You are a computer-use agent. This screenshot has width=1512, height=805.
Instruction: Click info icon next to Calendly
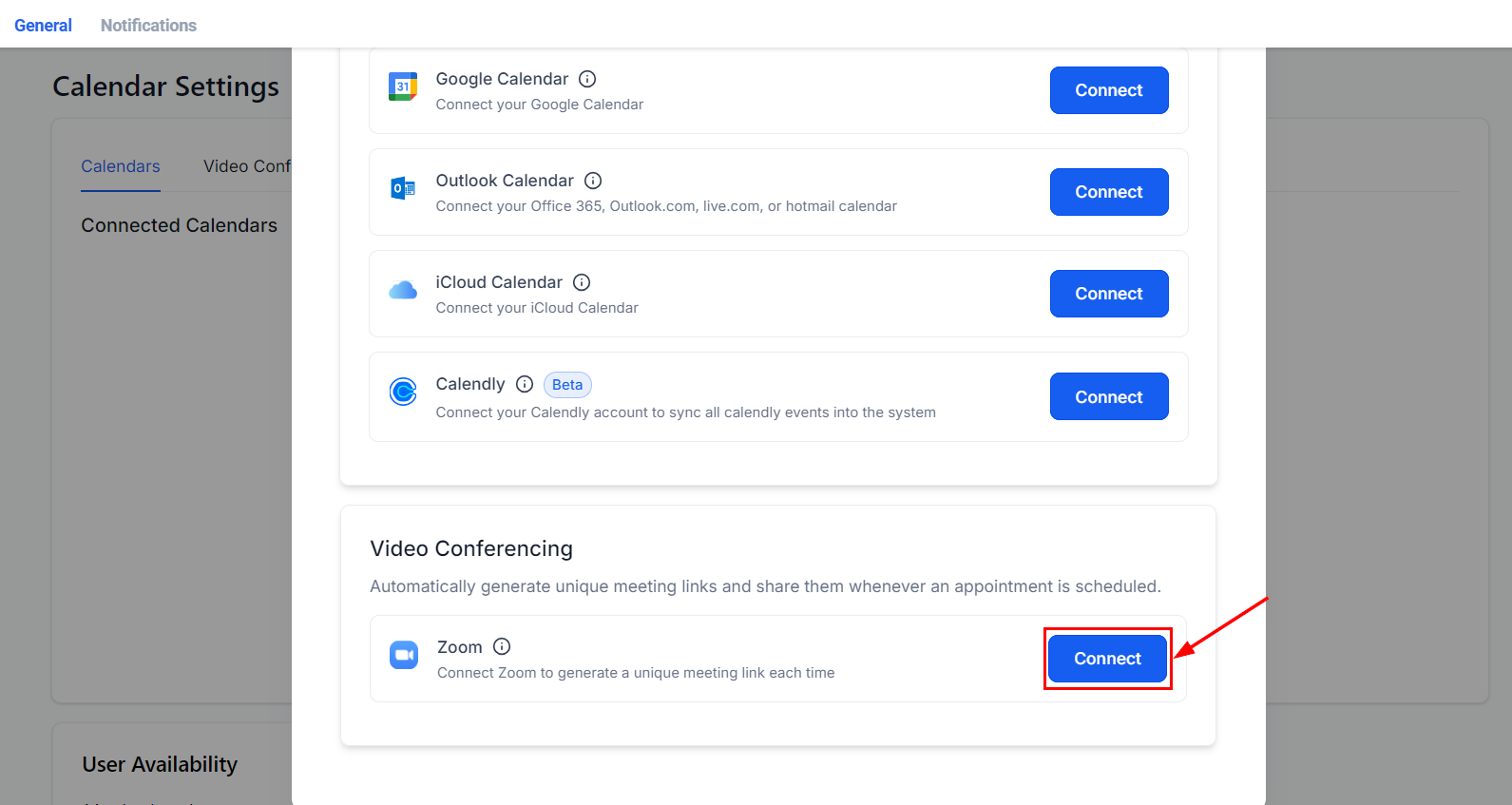click(x=525, y=384)
